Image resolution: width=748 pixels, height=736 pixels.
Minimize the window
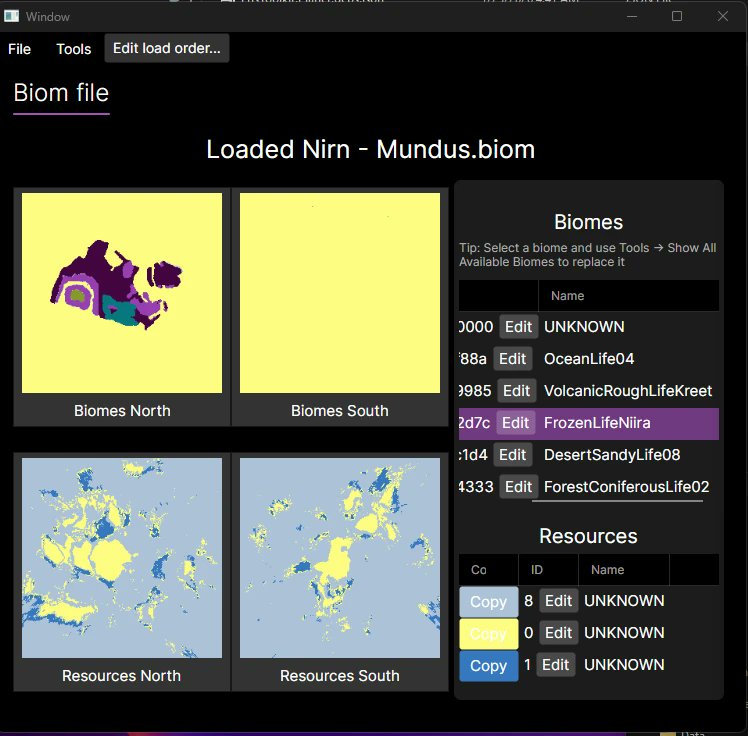[632, 16]
